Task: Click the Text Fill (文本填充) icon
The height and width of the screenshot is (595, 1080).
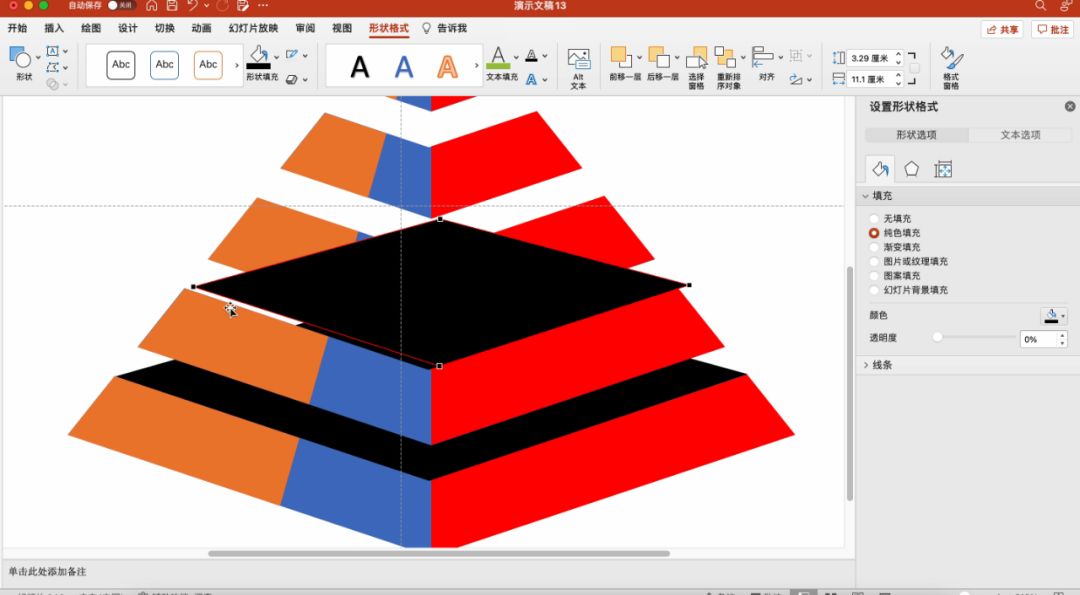Action: click(498, 57)
